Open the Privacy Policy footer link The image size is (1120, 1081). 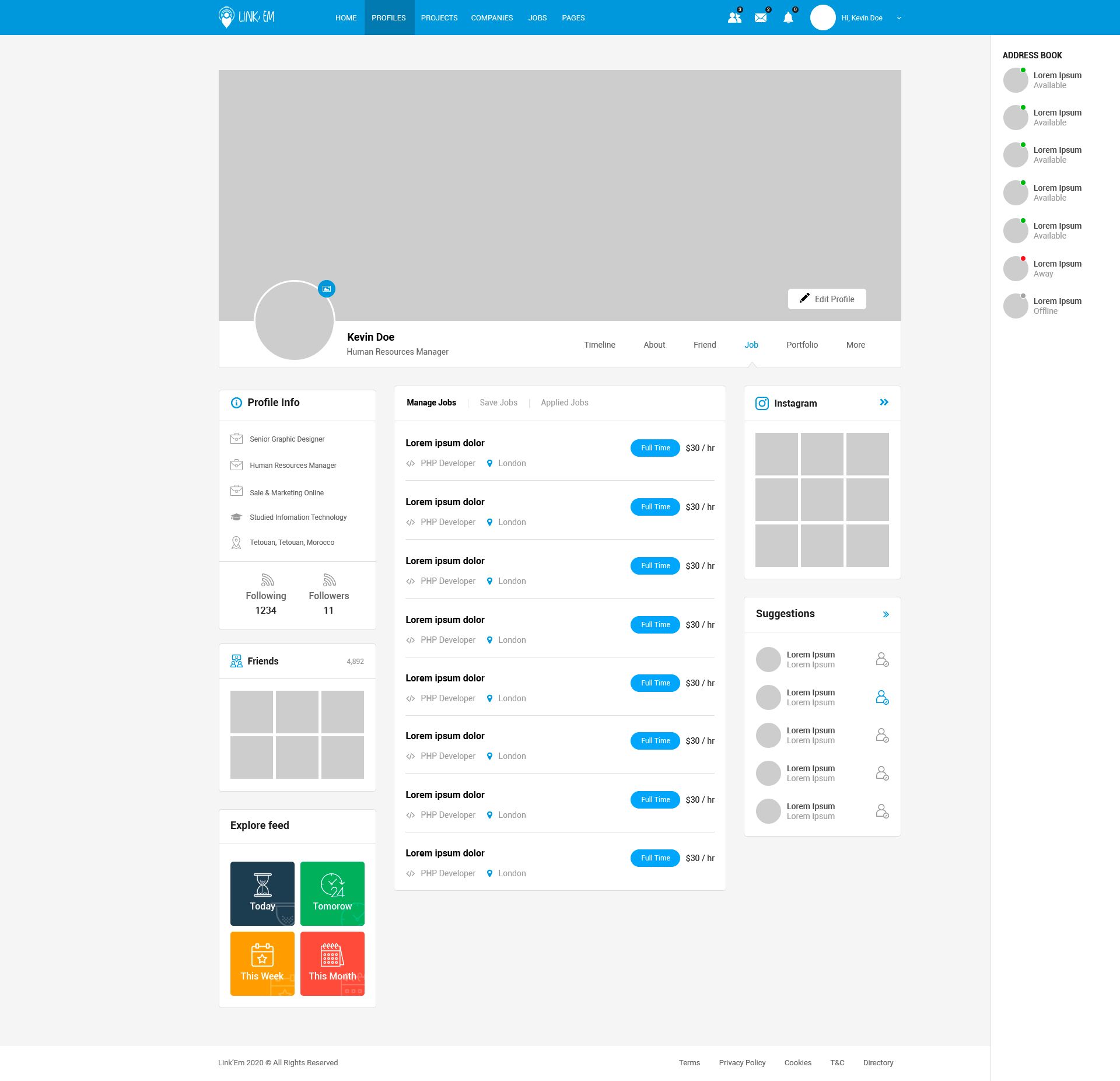point(742,1062)
